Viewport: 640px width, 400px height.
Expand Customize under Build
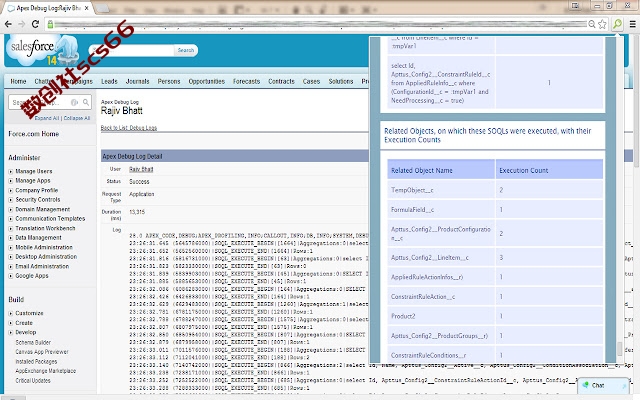point(11,313)
